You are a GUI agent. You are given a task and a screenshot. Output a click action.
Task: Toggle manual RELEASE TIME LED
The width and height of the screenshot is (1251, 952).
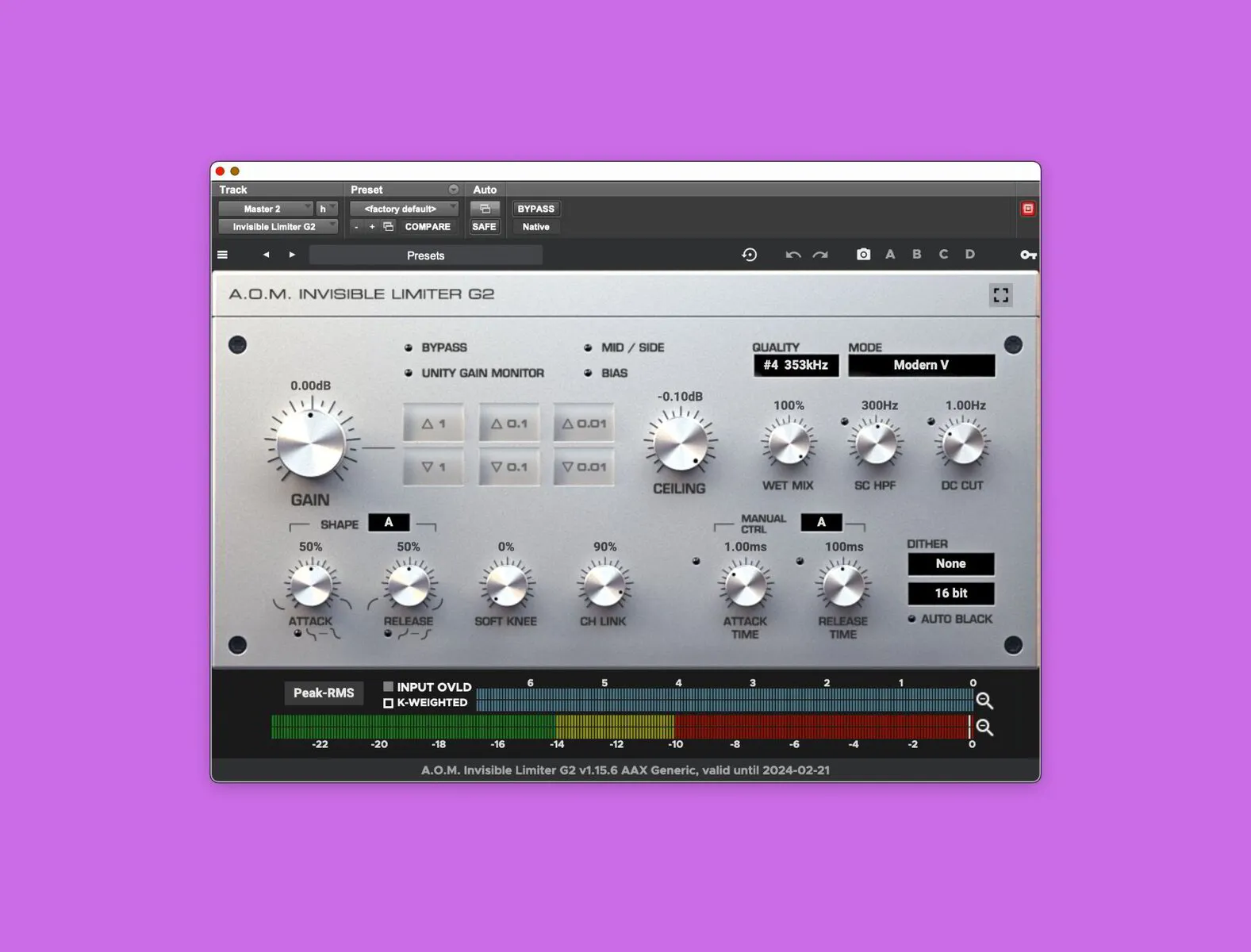pyautogui.click(x=800, y=561)
